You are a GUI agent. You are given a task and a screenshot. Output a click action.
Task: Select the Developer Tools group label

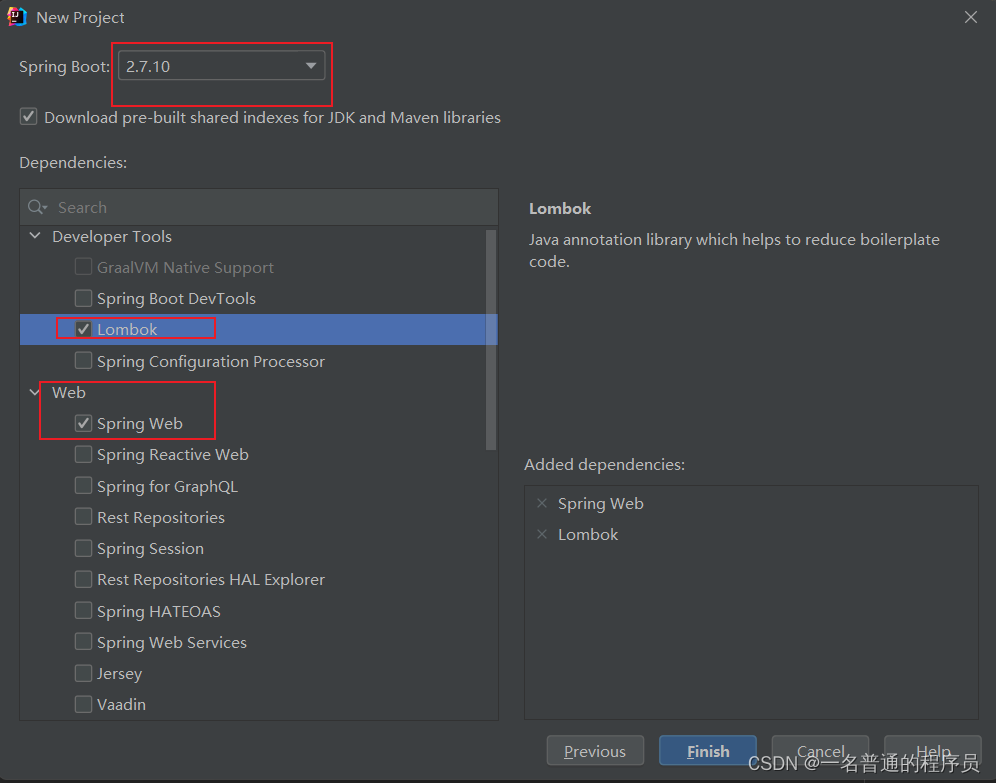[x=112, y=236]
